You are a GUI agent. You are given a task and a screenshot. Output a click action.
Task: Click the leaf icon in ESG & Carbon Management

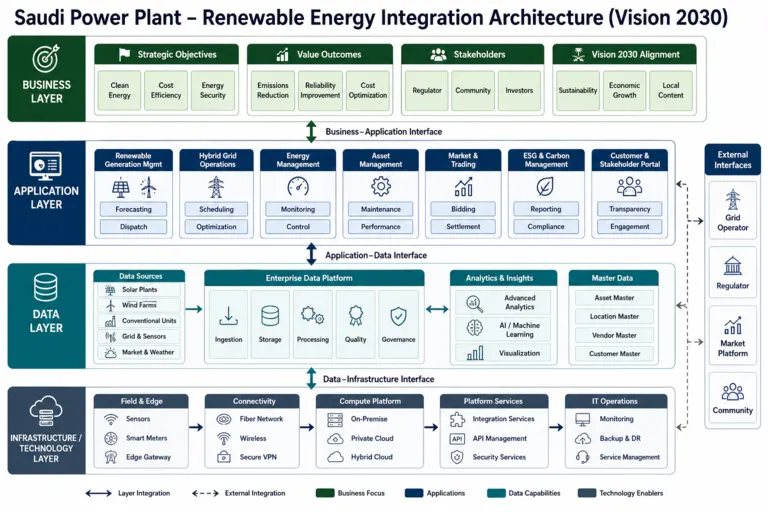[x=545, y=187]
